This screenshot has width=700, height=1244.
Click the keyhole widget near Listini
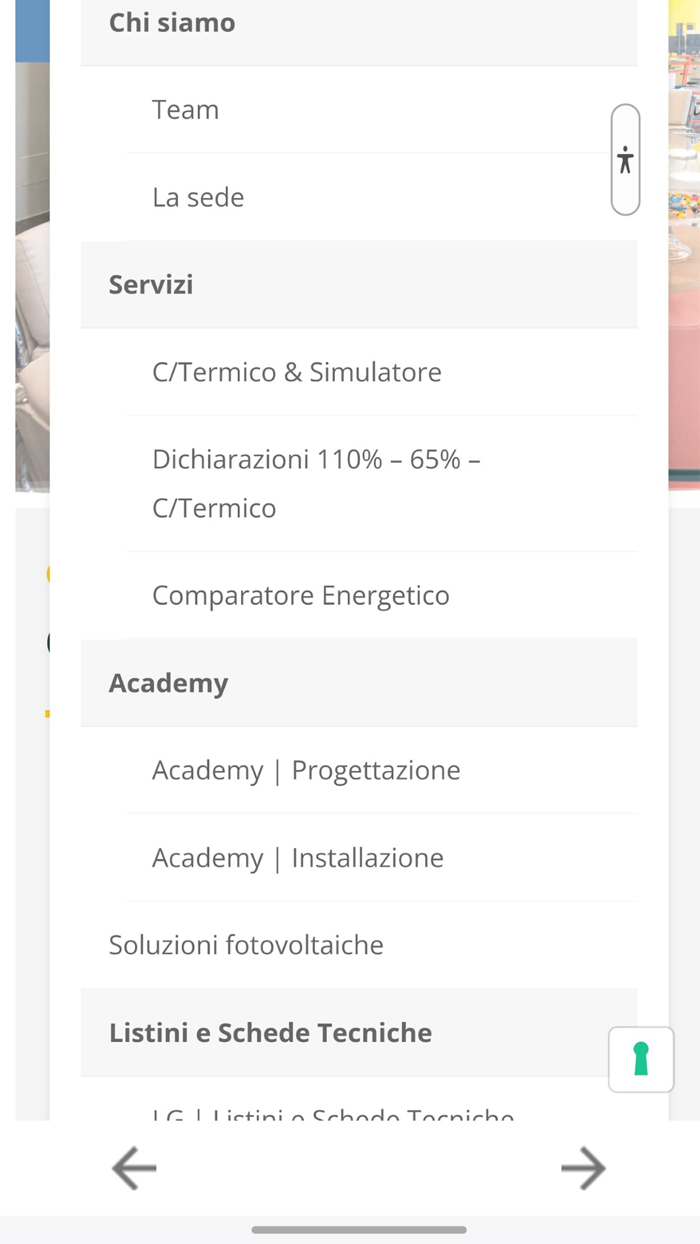[x=641, y=1059]
